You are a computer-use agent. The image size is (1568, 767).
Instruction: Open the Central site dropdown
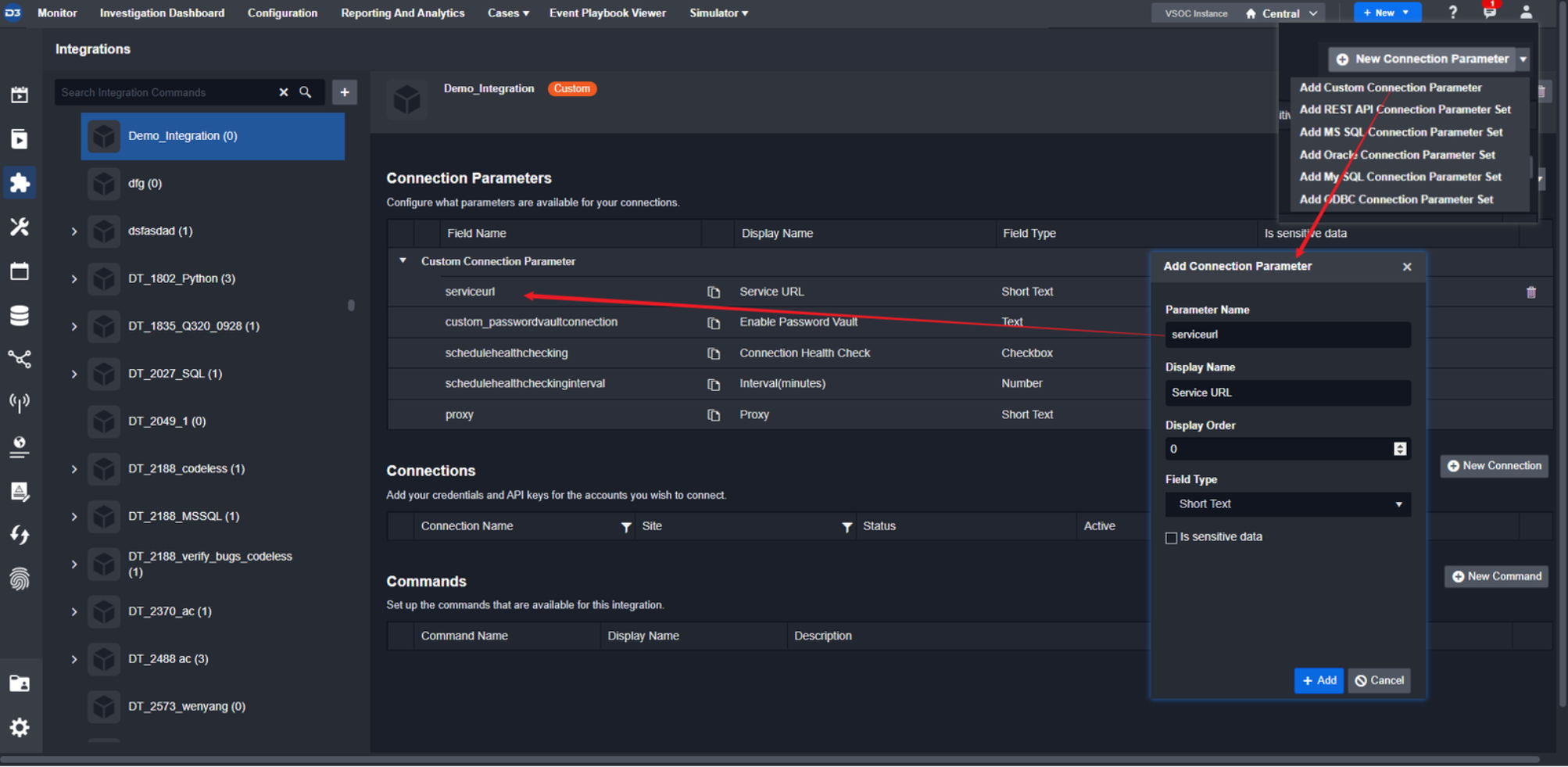pos(1282,13)
